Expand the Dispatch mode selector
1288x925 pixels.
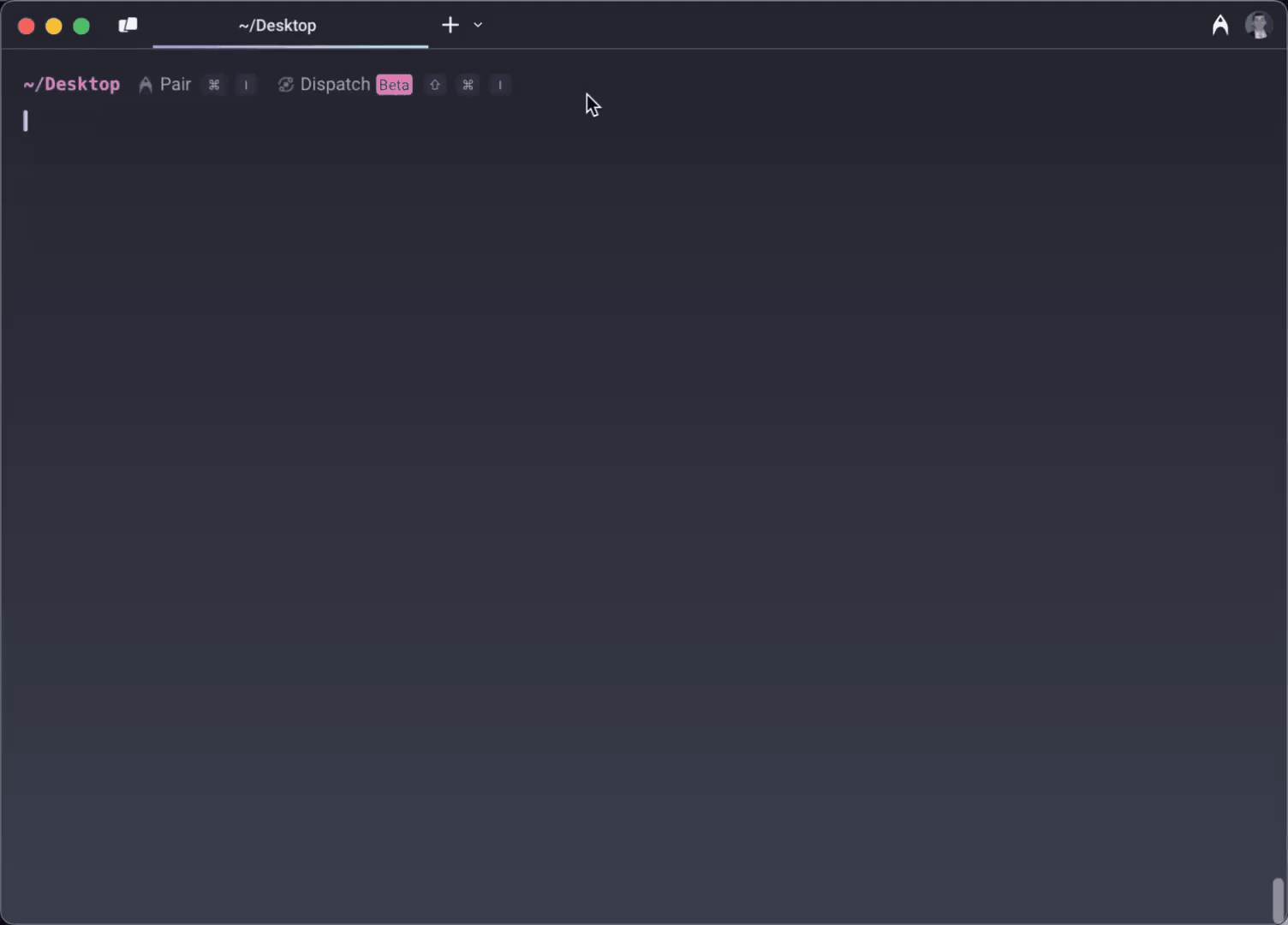point(335,84)
